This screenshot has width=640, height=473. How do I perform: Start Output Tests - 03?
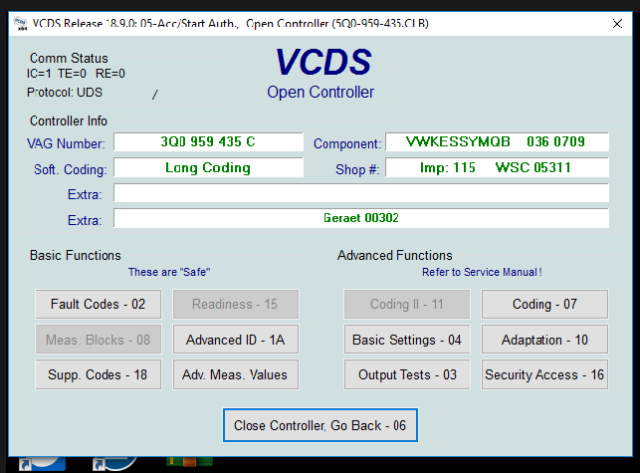click(407, 375)
